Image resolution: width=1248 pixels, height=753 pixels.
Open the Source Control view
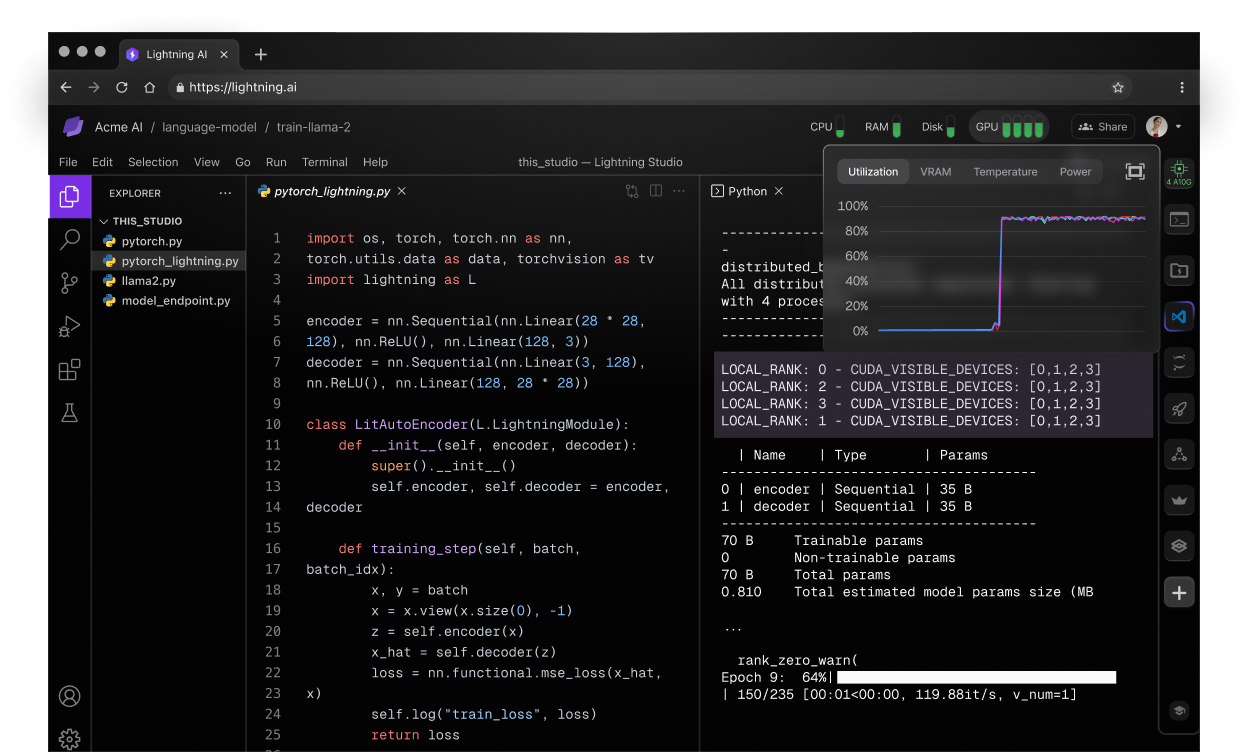click(69, 283)
